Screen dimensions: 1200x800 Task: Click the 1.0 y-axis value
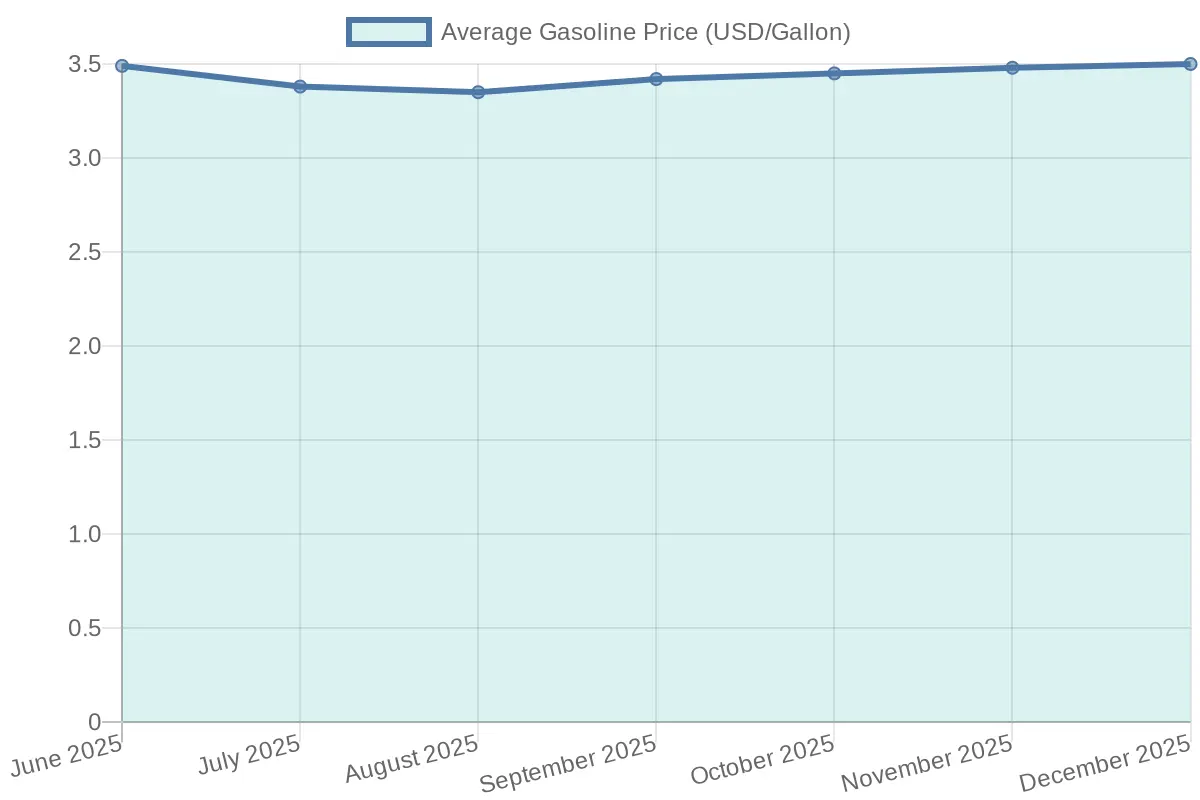tap(84, 534)
